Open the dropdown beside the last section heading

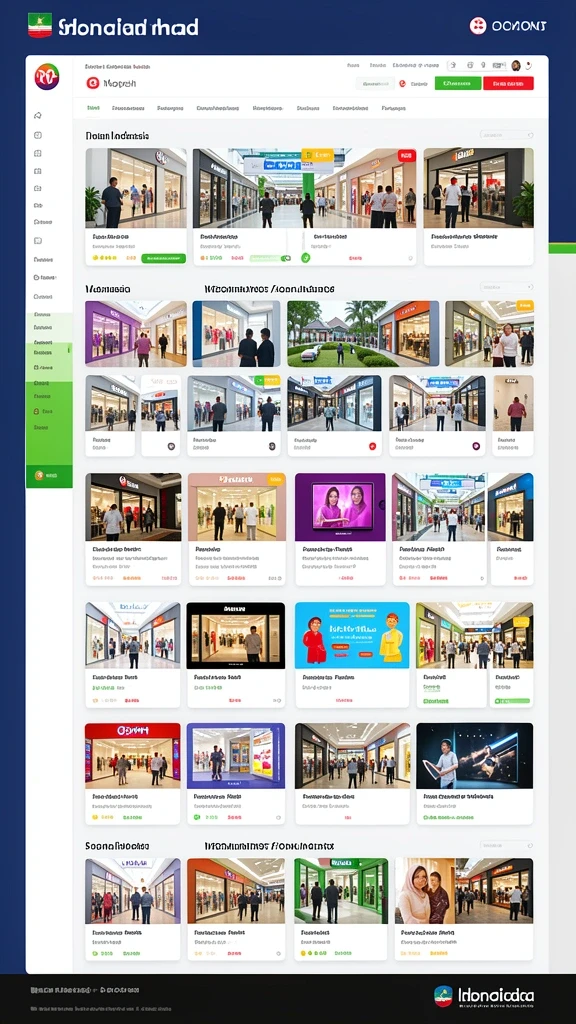(x=506, y=845)
